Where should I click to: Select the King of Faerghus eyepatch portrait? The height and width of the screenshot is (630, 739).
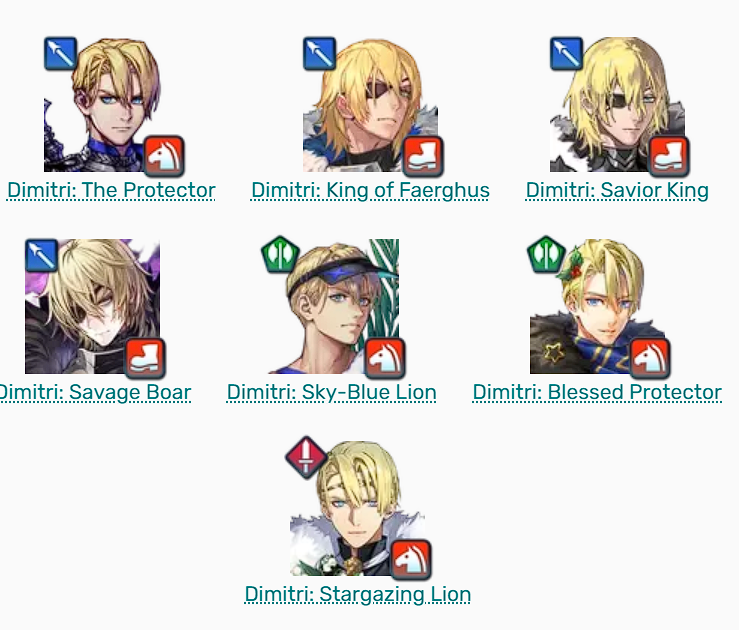[x=370, y=105]
